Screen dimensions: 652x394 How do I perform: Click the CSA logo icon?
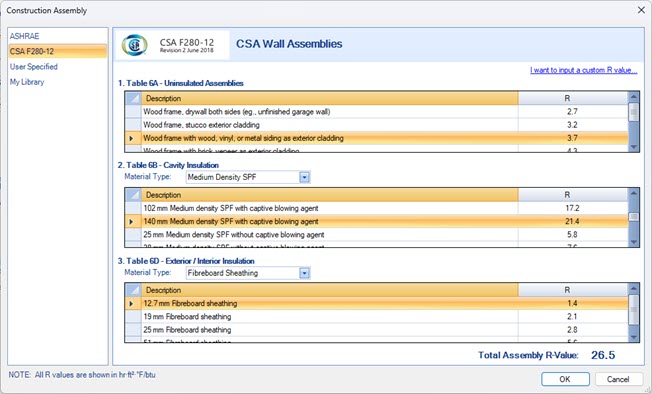134,45
